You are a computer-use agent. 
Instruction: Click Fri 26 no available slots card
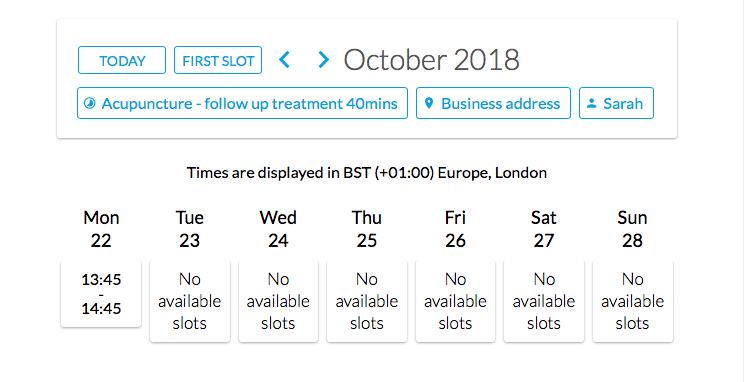tap(455, 301)
